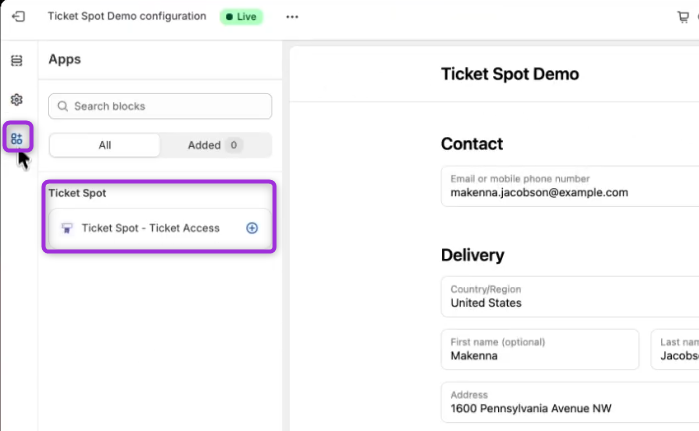Click the Last name field

pos(675,349)
